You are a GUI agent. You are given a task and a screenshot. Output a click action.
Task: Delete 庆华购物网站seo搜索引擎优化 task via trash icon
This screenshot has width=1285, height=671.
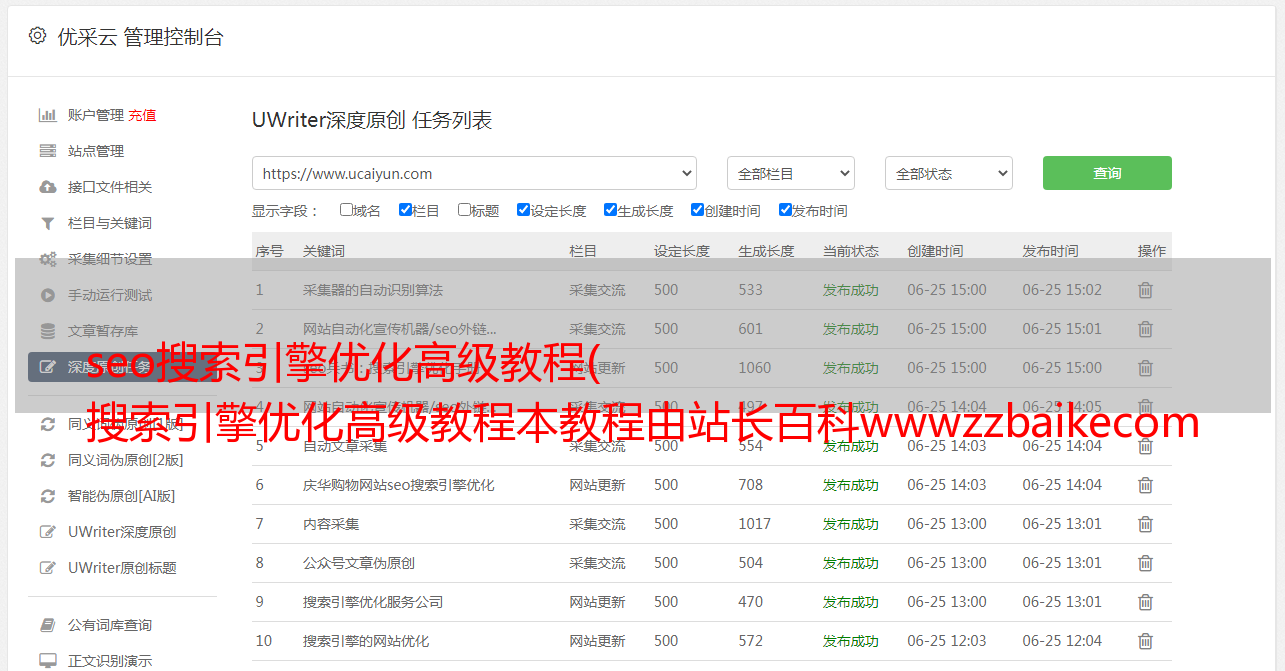(x=1145, y=485)
